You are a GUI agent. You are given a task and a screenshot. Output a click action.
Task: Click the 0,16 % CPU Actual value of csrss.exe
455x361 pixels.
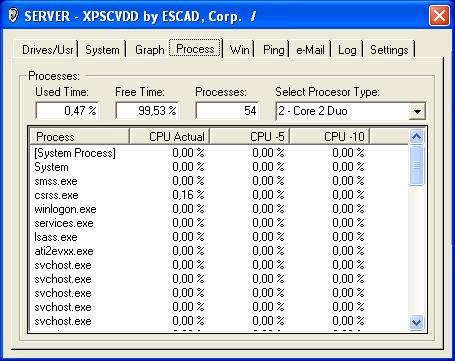[x=188, y=195]
